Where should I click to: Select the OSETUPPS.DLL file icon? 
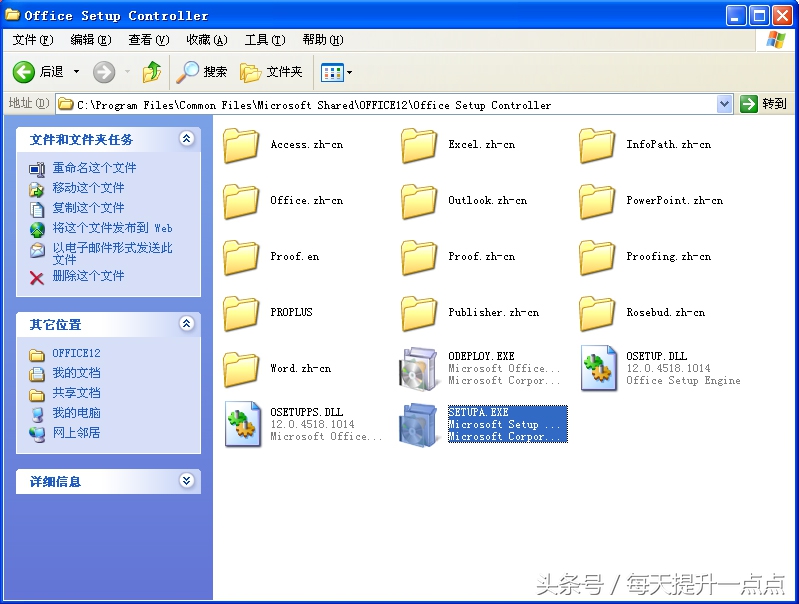[x=243, y=424]
